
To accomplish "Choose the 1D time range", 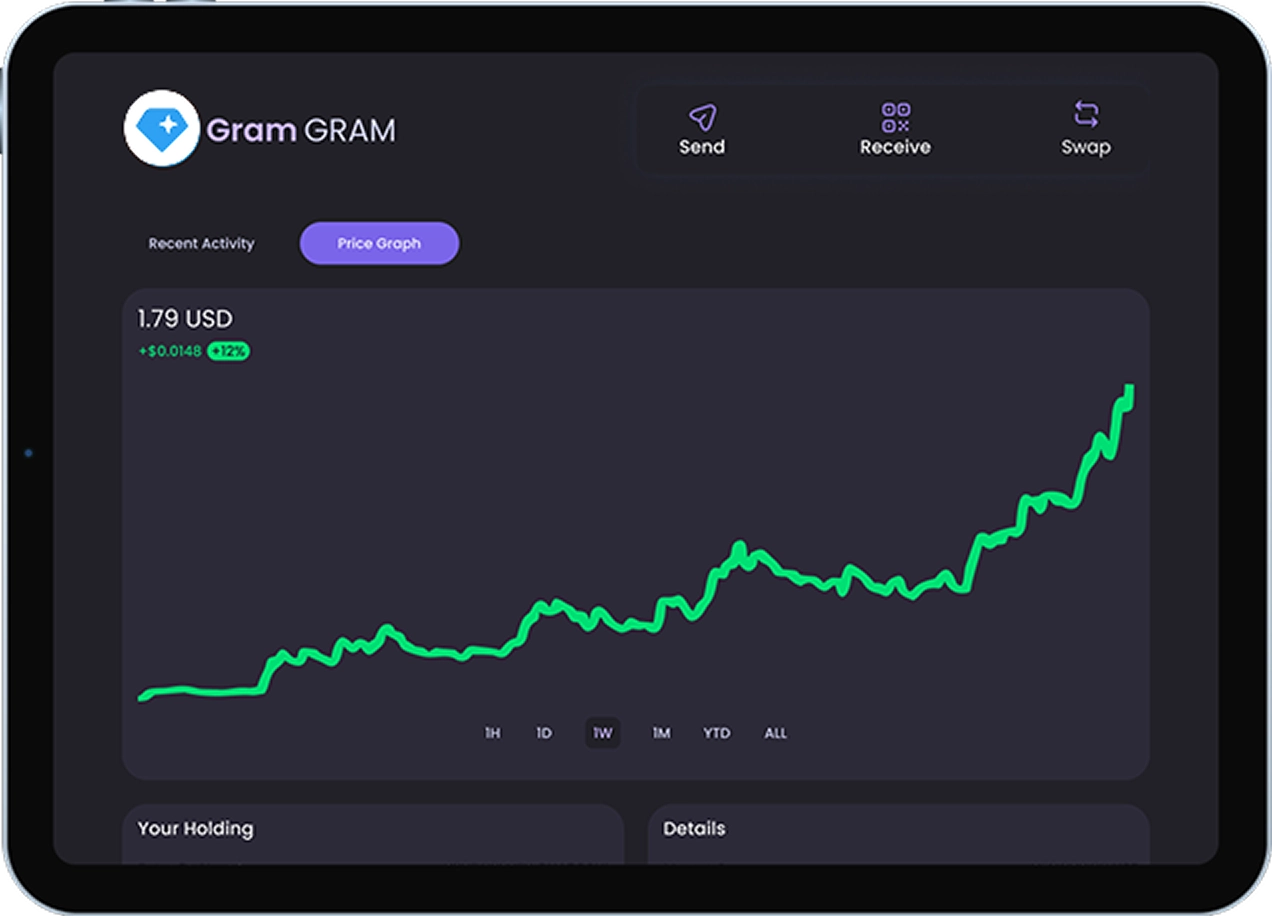I will click(x=544, y=733).
